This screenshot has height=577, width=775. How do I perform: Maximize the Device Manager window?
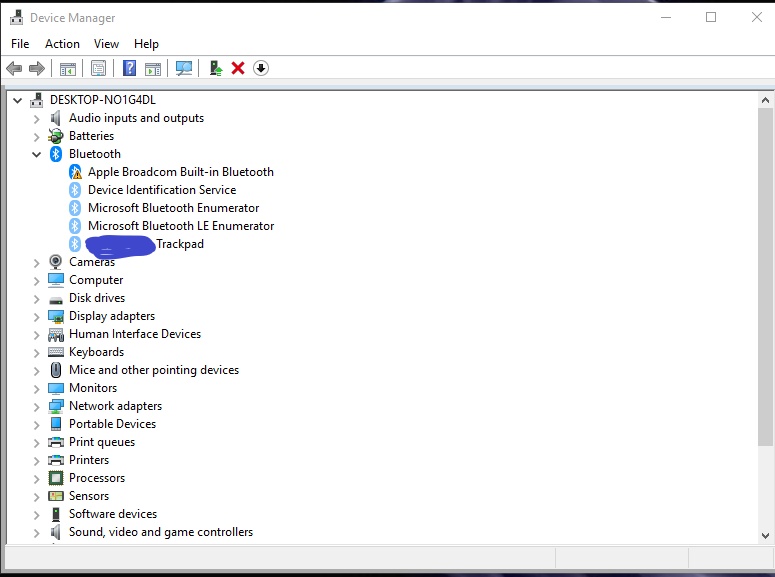click(x=711, y=17)
